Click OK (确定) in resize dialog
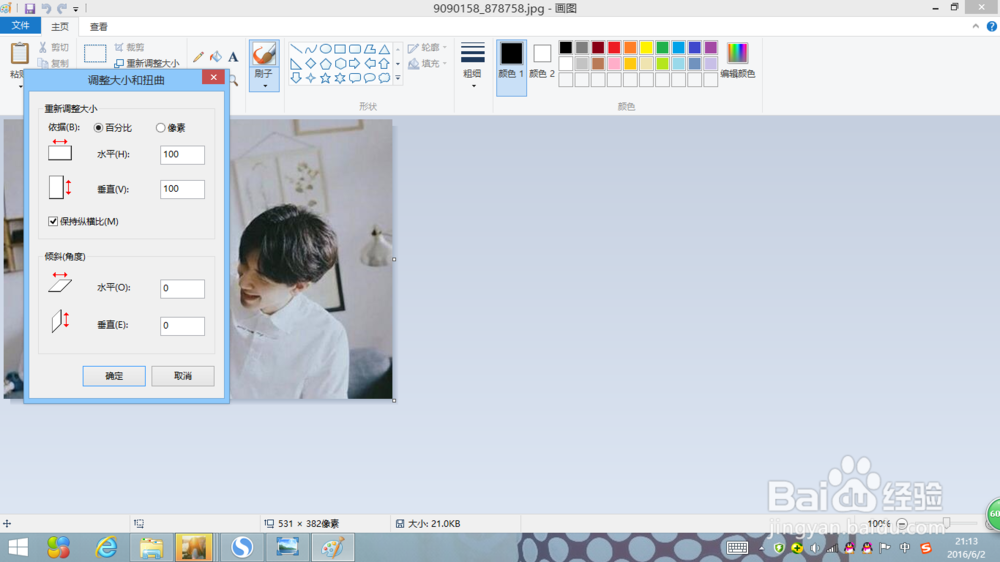Image resolution: width=1000 pixels, height=562 pixels. (x=114, y=376)
